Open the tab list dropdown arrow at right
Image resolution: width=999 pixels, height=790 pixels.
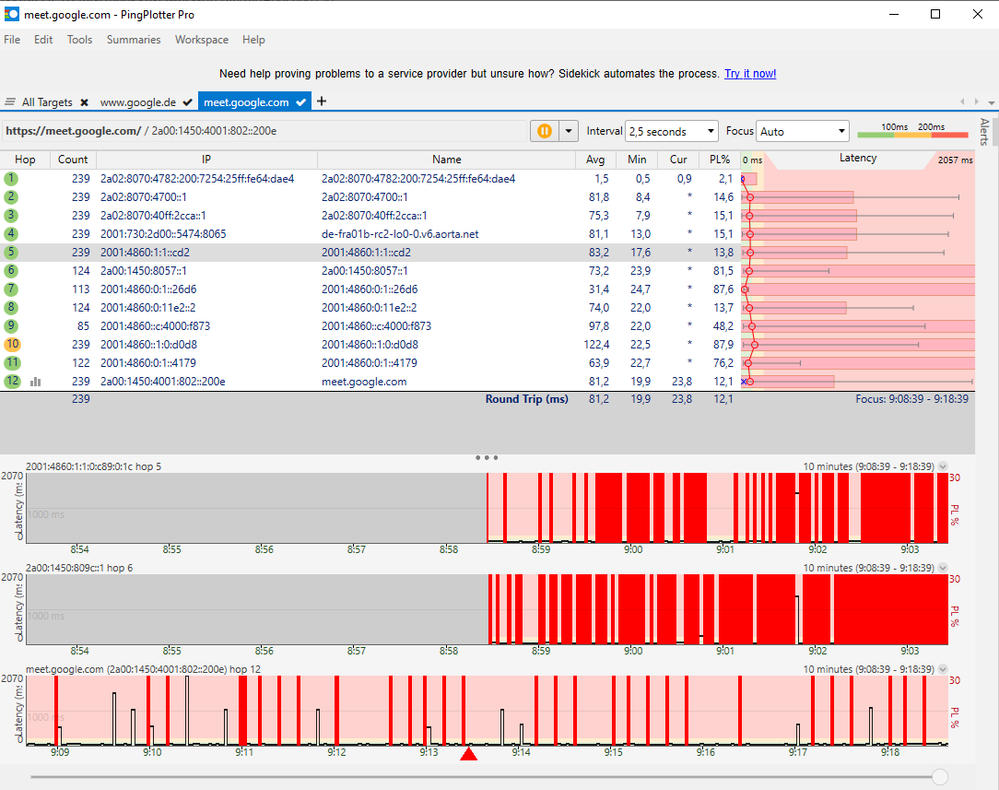991,102
